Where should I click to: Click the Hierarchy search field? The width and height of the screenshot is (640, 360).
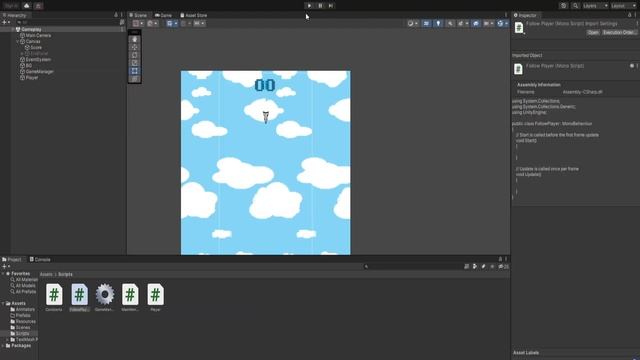67,22
